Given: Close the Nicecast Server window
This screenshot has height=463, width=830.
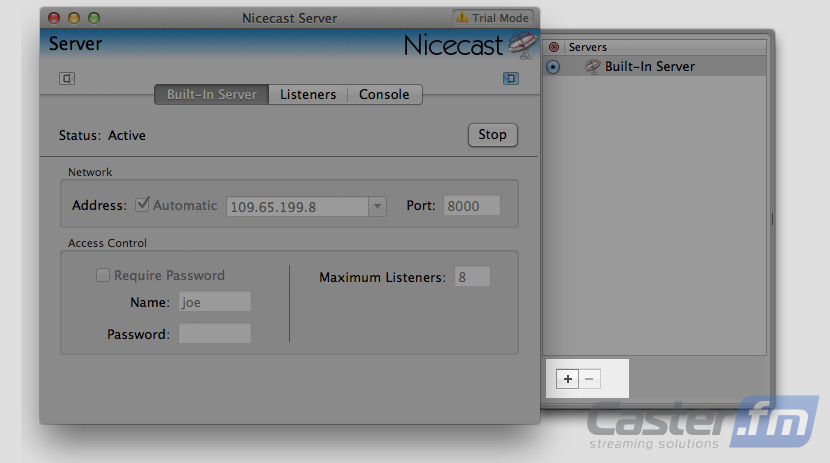Looking at the screenshot, I should 54,18.
